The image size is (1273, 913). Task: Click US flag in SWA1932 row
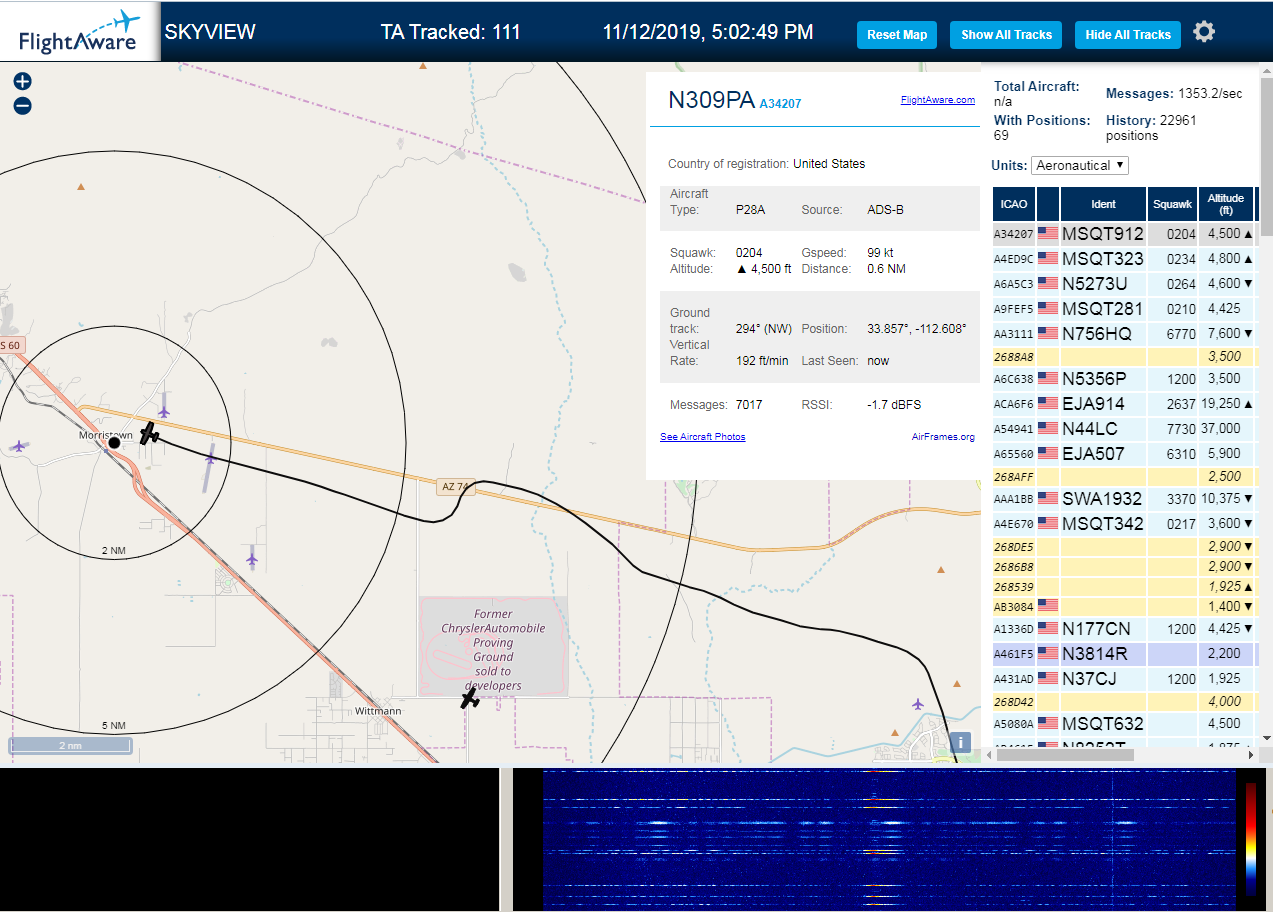click(1048, 498)
